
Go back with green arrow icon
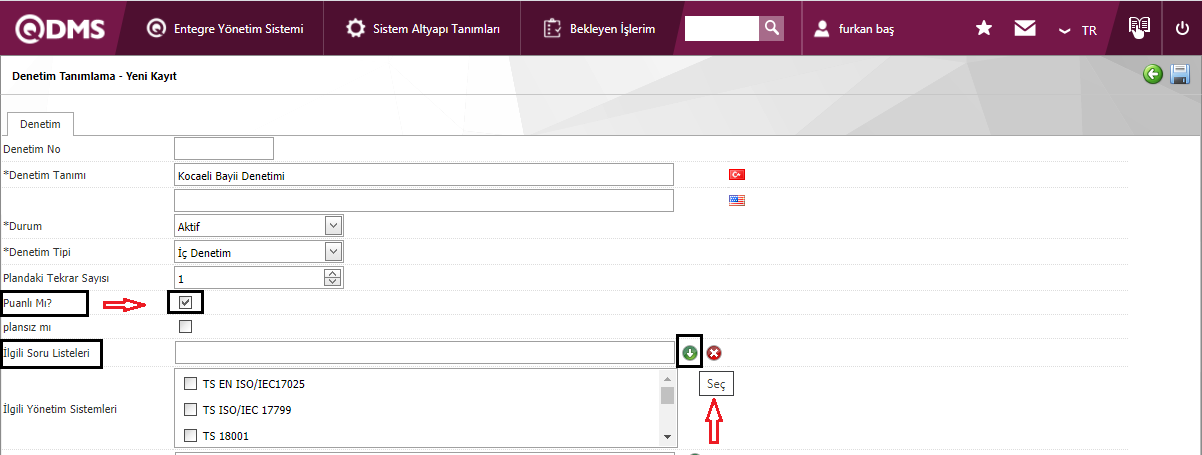click(1153, 74)
